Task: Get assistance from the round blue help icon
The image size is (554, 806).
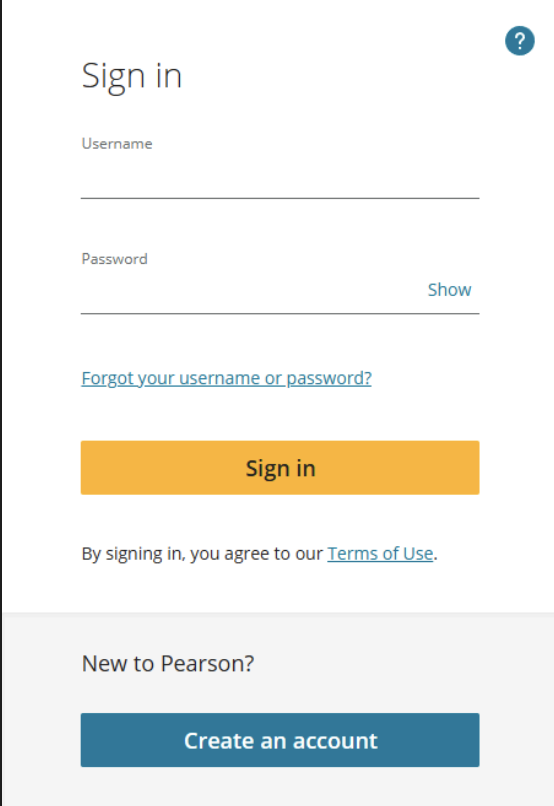Action: [520, 41]
